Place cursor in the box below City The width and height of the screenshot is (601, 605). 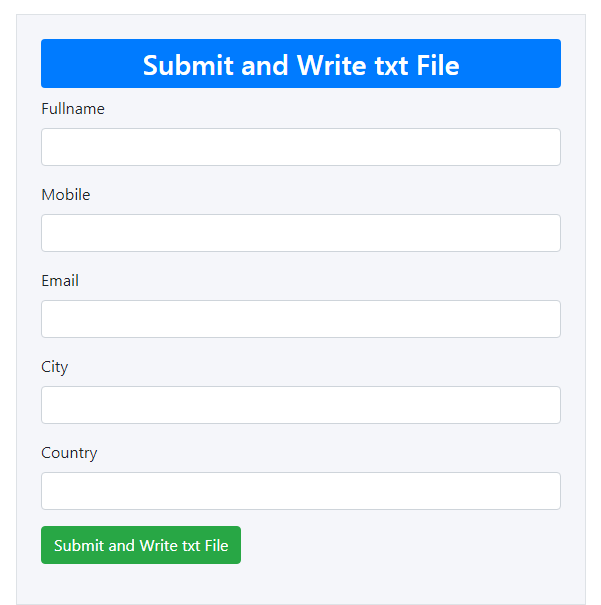click(300, 405)
